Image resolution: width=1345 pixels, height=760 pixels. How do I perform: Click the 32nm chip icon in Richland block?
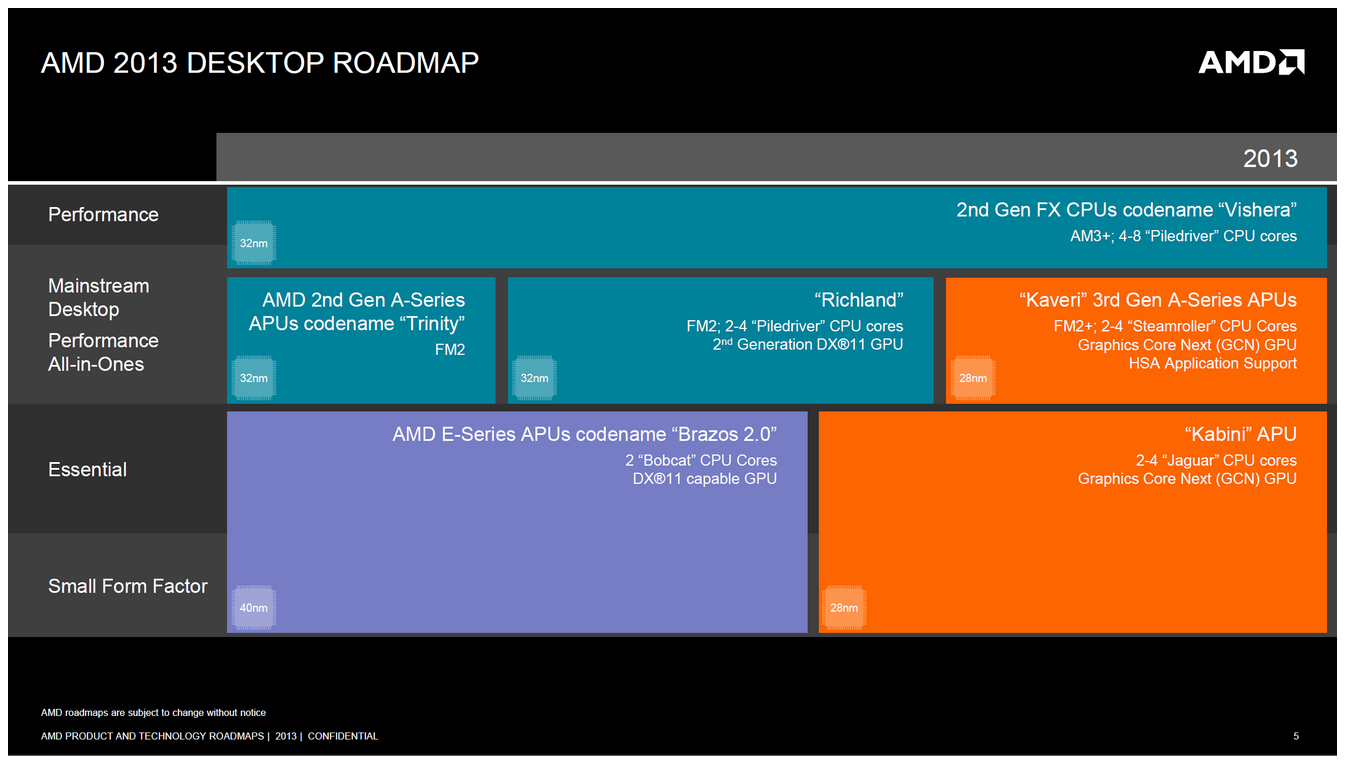tap(534, 378)
